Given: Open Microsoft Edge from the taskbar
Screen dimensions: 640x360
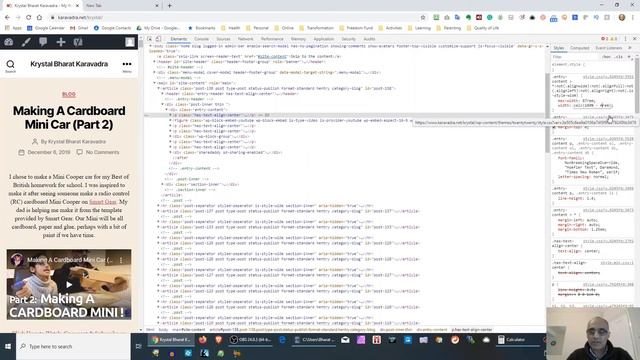Looking at the screenshot, I should point(282,339).
